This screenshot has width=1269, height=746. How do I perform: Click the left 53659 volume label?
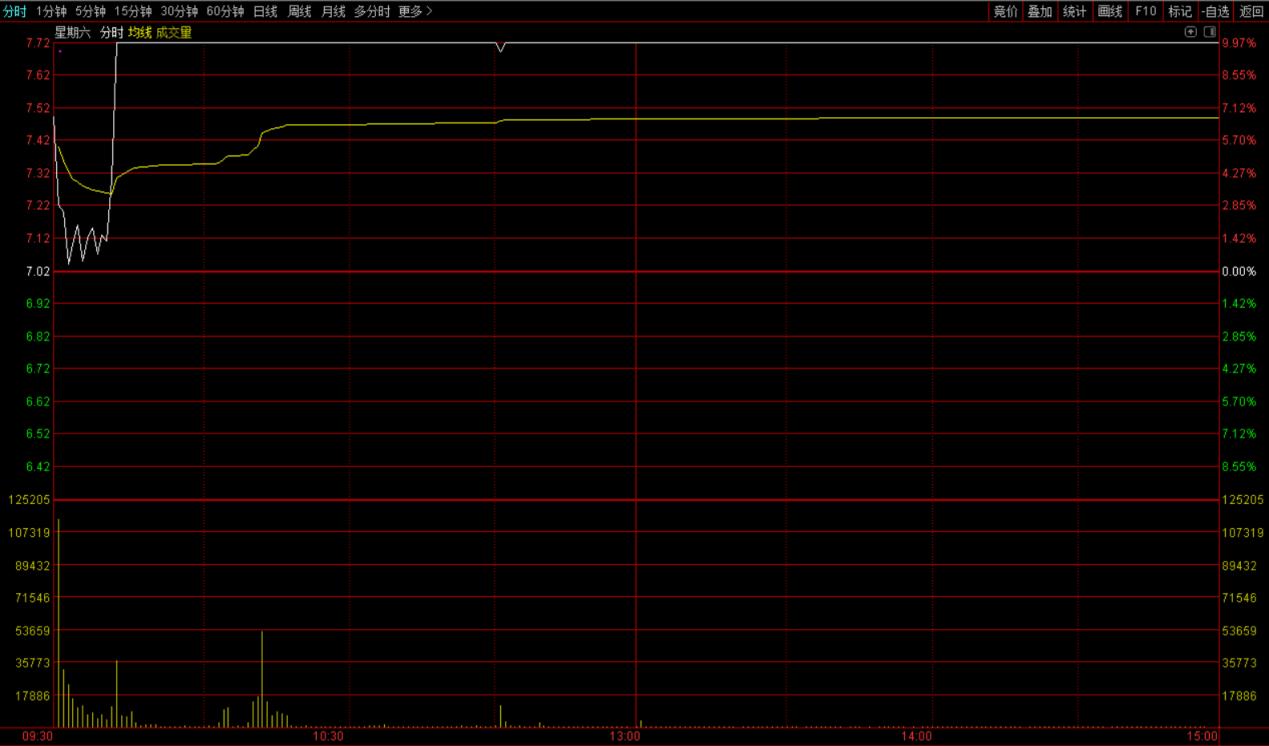(x=34, y=631)
